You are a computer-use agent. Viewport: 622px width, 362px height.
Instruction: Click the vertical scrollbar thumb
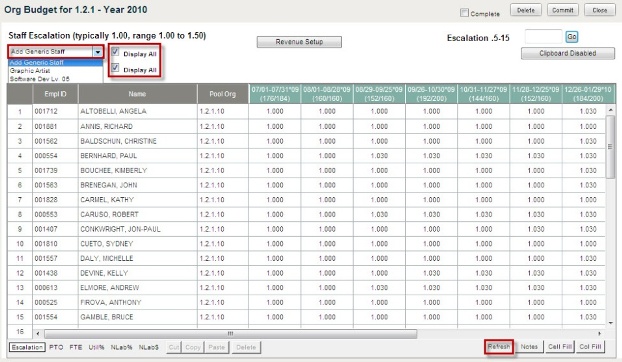(610, 147)
